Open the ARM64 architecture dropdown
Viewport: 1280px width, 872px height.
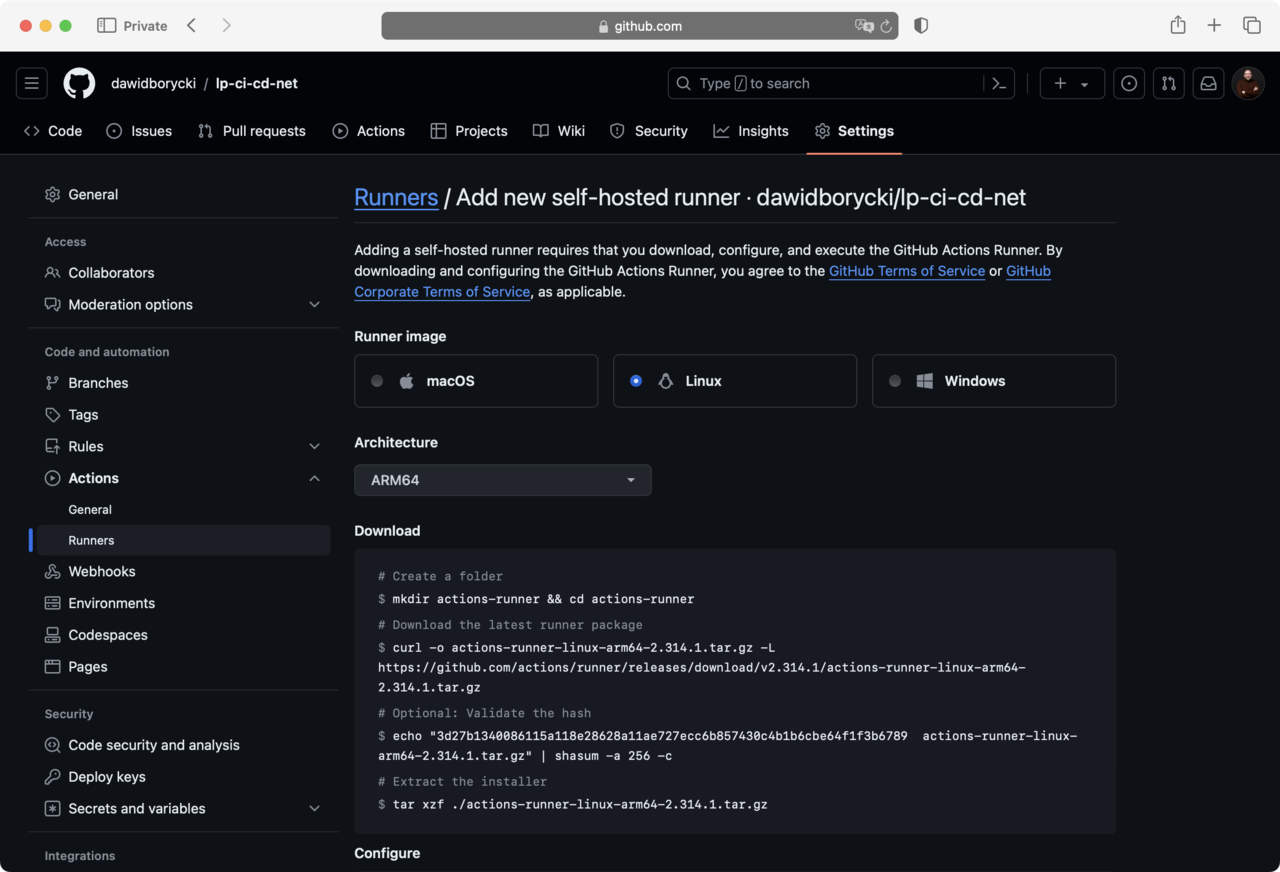[x=502, y=480]
